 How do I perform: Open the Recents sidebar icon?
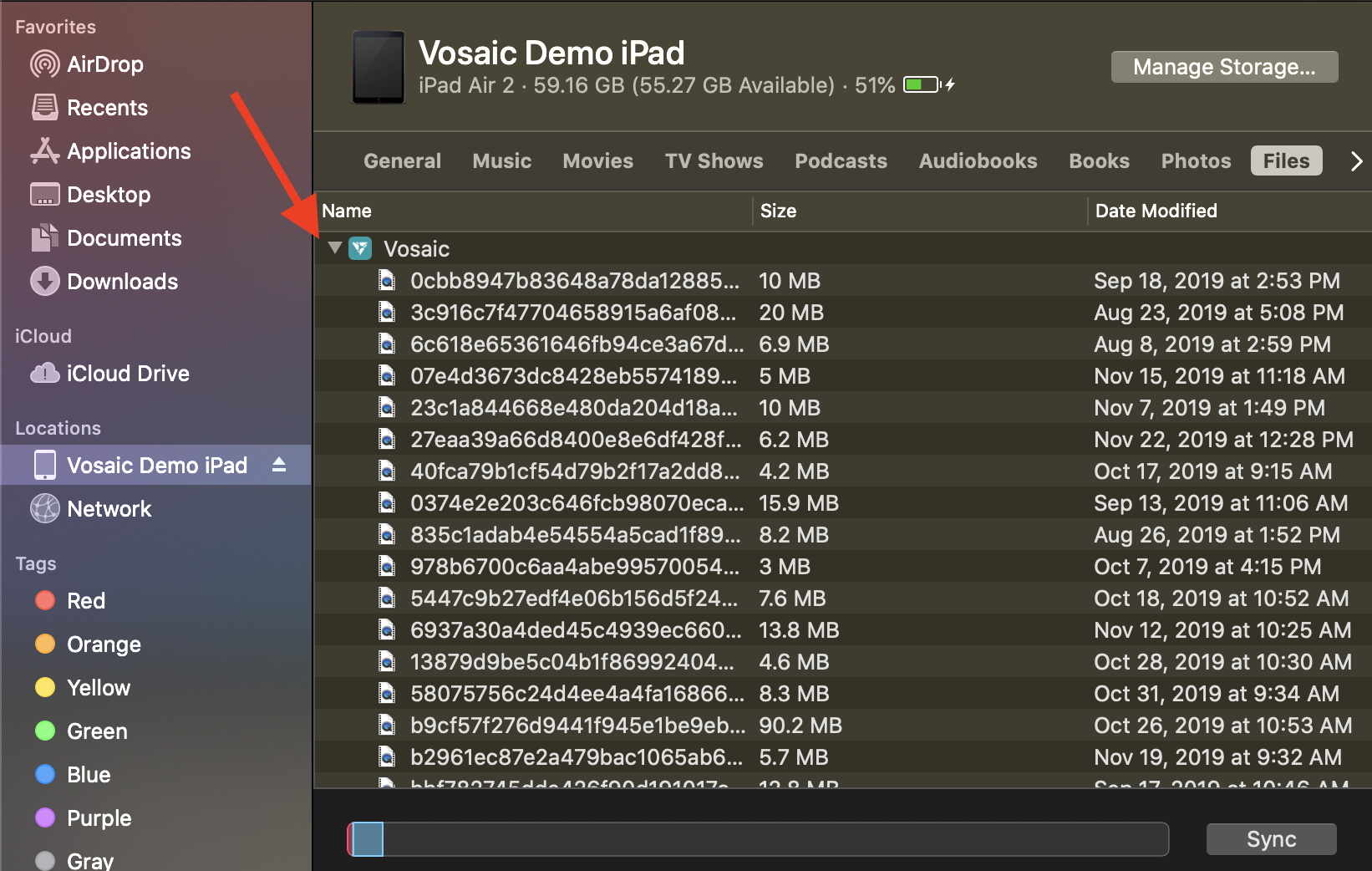(45, 108)
